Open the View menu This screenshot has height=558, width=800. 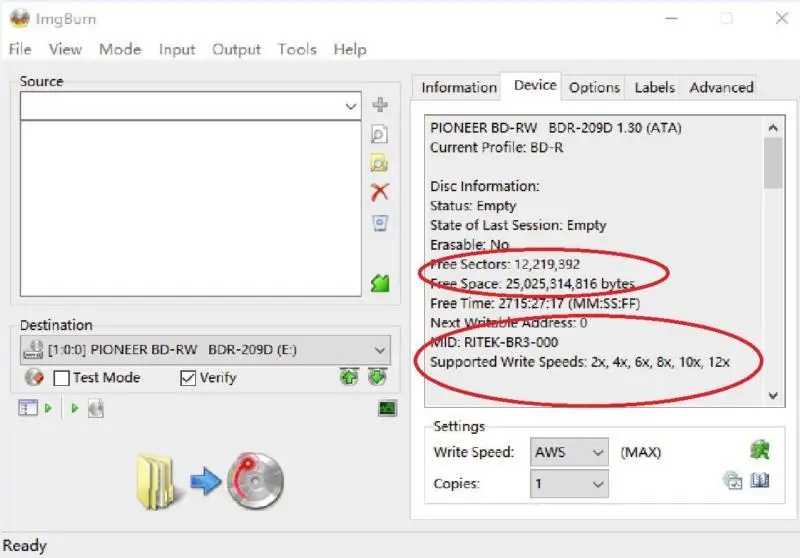click(65, 49)
